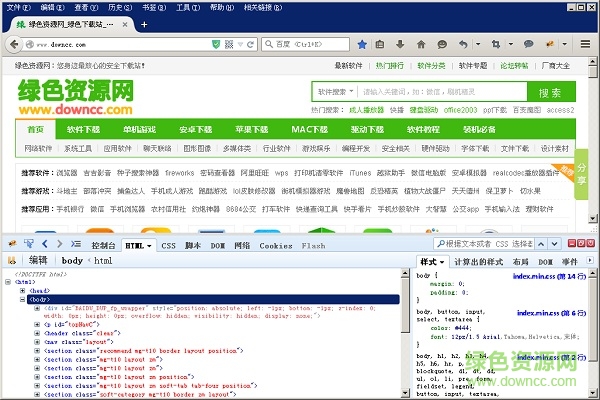Screen dimensions: 600x400
Task: Collapse the html node in the tree
Action: (x=8, y=282)
